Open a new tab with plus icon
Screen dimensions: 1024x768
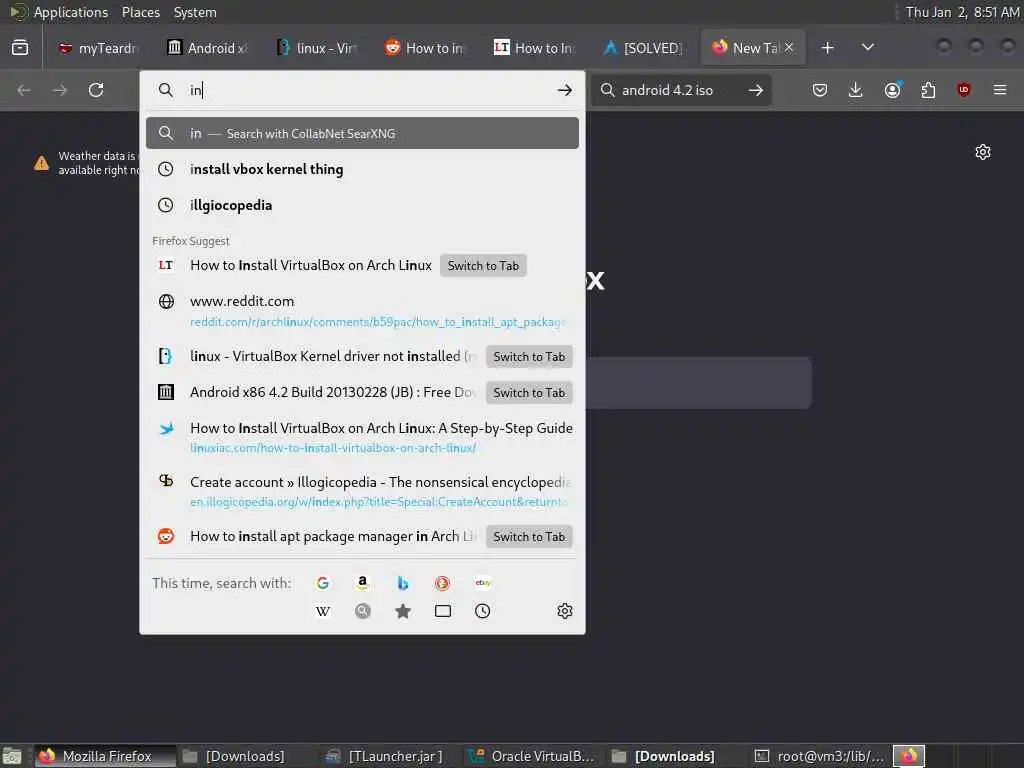pyautogui.click(x=827, y=48)
